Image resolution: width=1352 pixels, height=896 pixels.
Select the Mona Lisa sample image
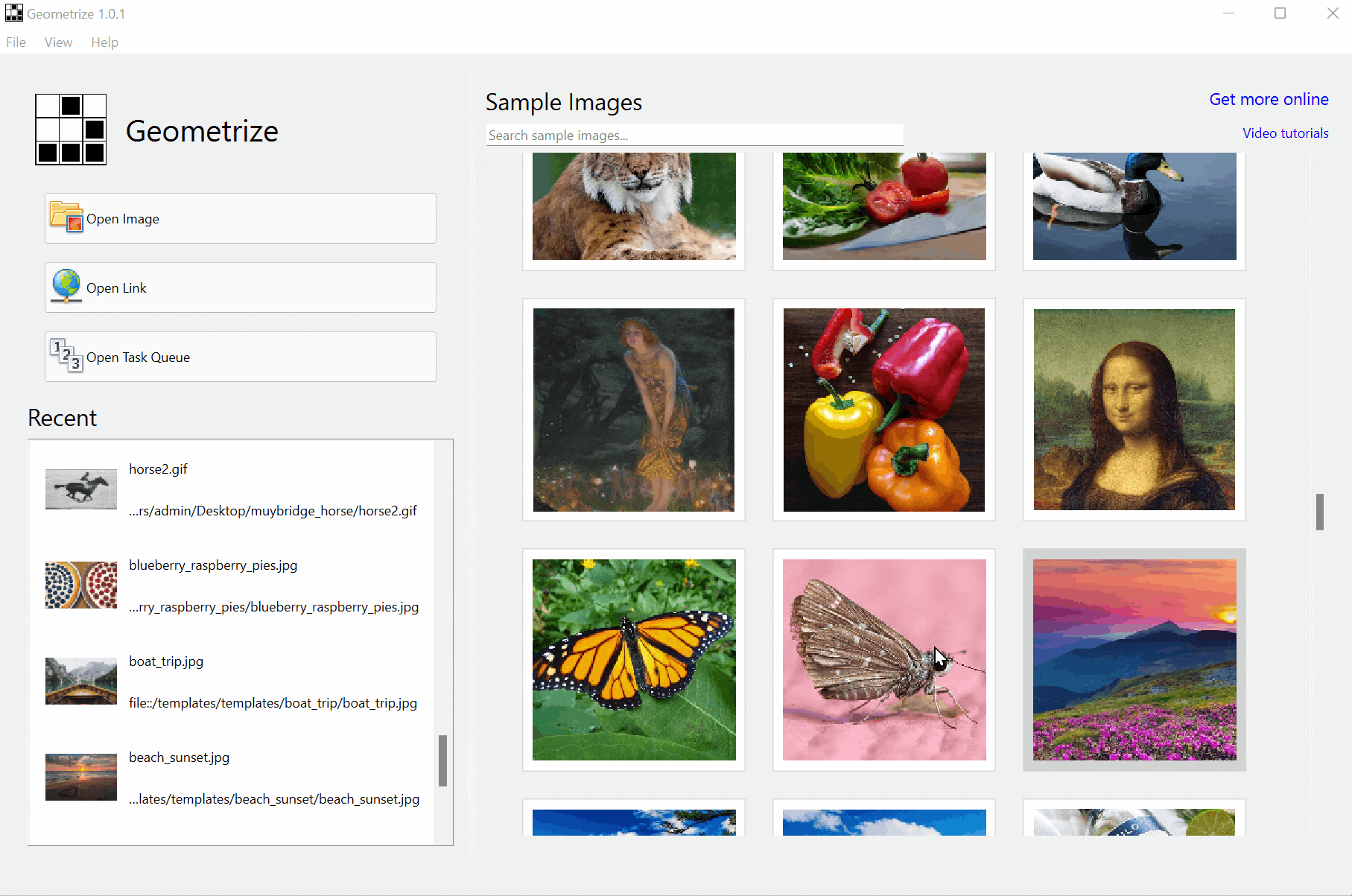1134,410
